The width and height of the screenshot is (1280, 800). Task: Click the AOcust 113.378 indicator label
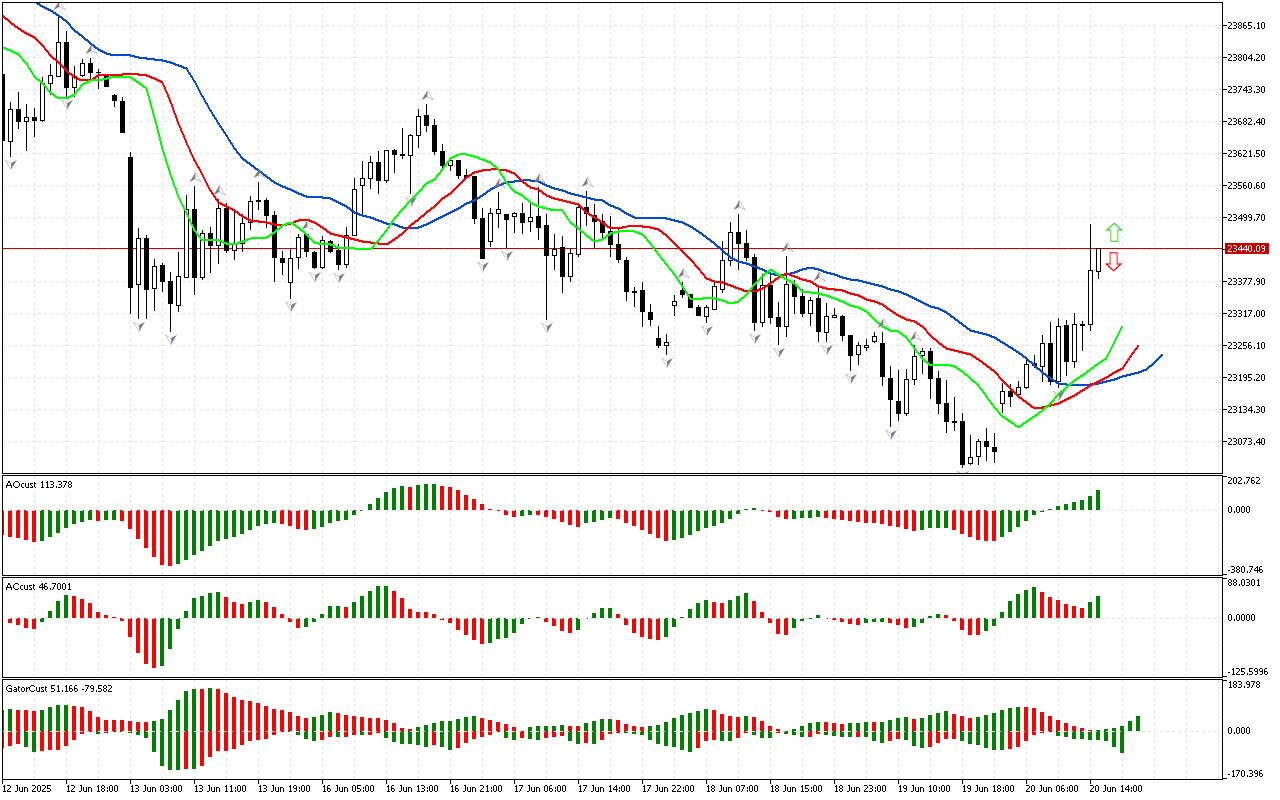pos(38,484)
